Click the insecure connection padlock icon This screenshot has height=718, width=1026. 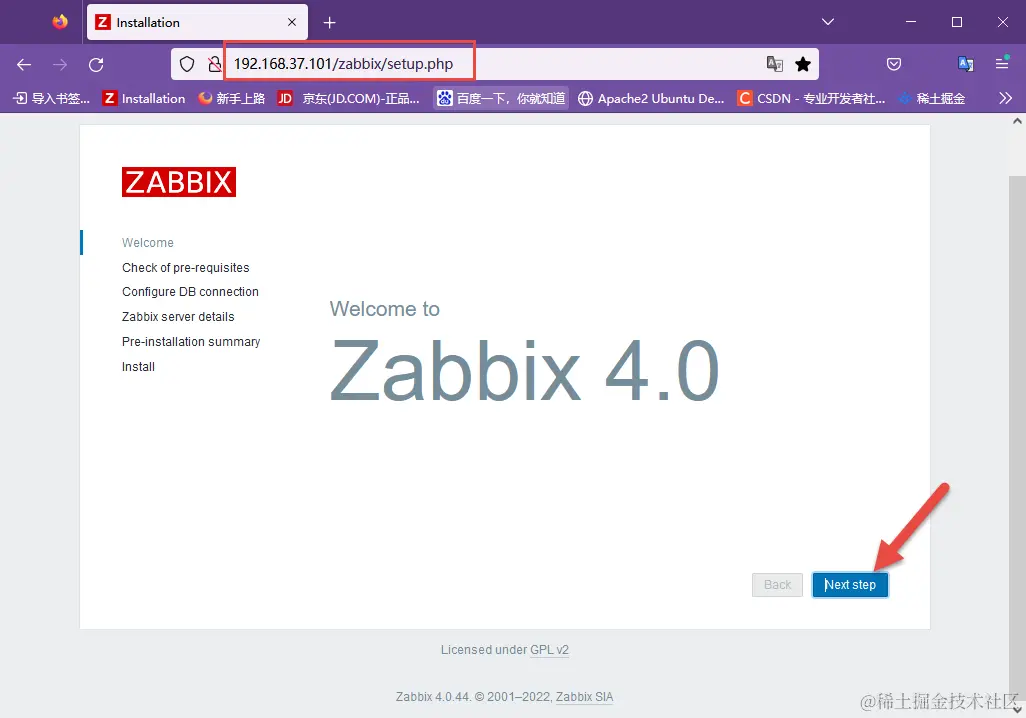[x=215, y=64]
